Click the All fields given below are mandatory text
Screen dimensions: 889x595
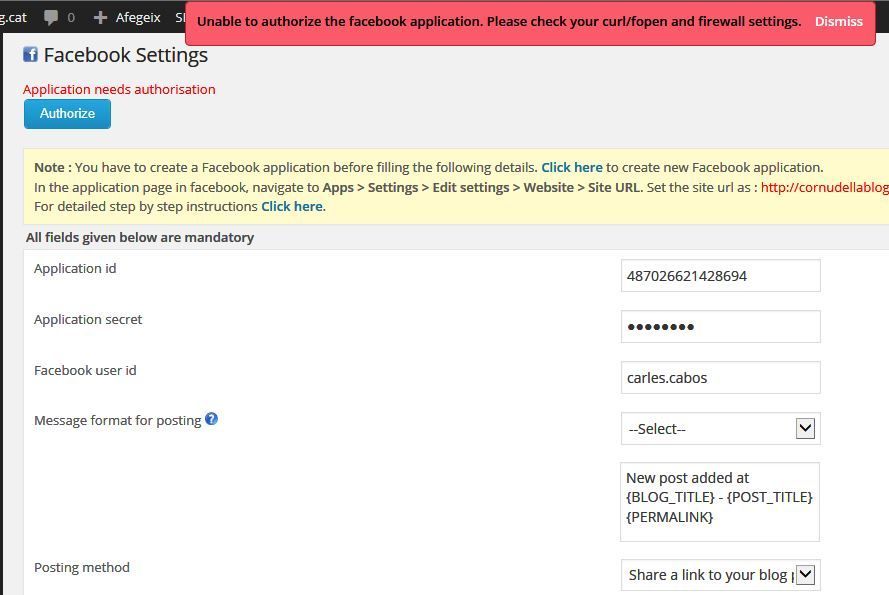coord(139,238)
